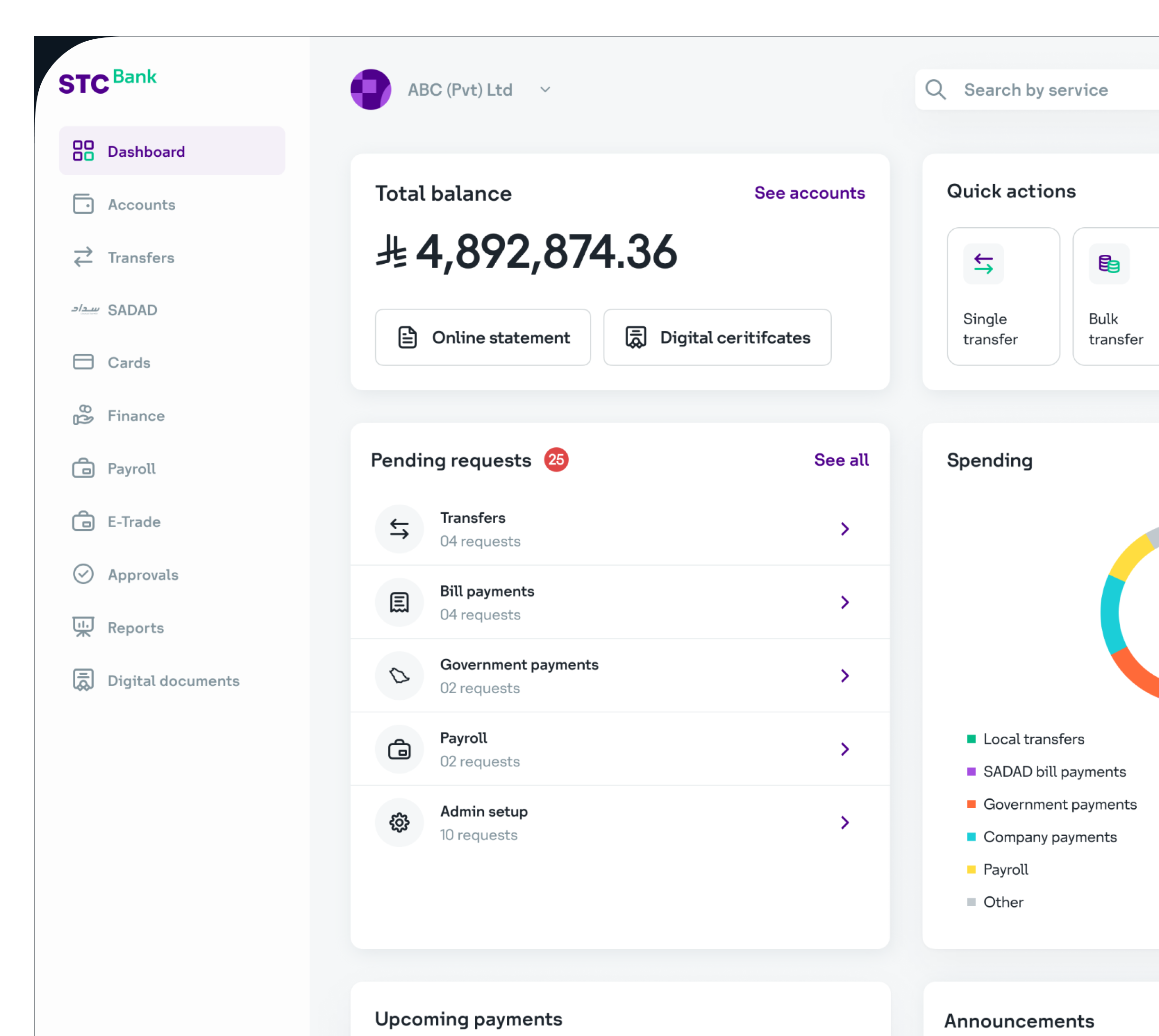Click the Bulk transfer coins icon
1159x1036 pixels.
point(1108,264)
